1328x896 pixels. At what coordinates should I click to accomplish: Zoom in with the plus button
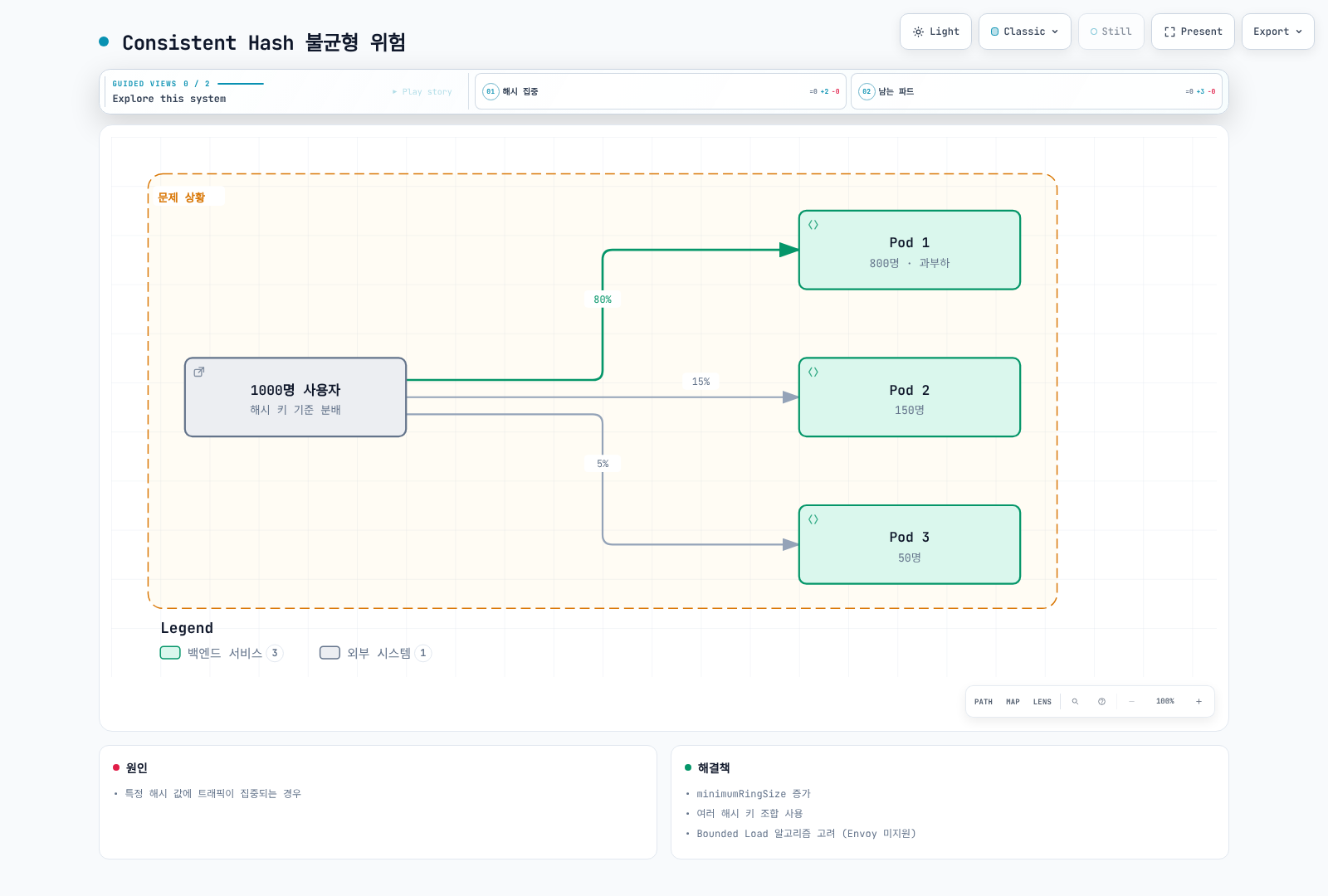point(1199,702)
